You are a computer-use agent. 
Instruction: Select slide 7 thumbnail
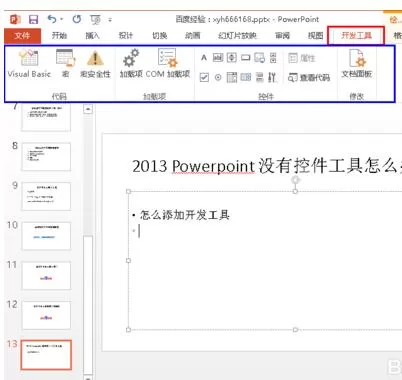point(46,117)
